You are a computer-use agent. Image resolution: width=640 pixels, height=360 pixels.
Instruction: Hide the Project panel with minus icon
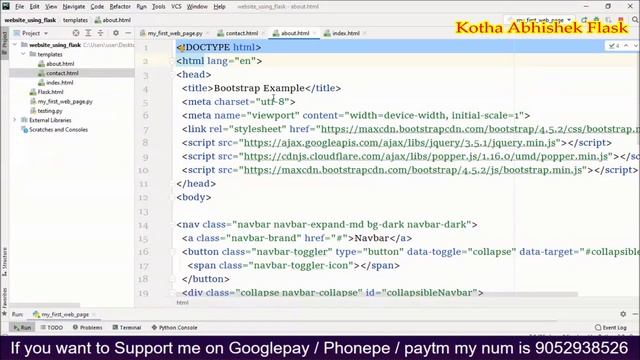pyautogui.click(x=128, y=33)
